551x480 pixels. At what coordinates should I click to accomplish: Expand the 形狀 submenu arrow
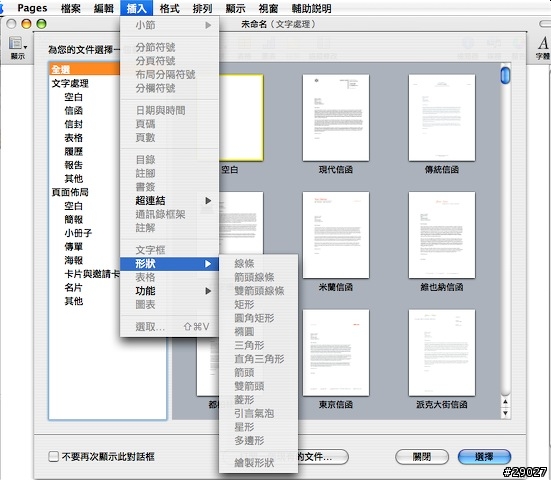208,264
